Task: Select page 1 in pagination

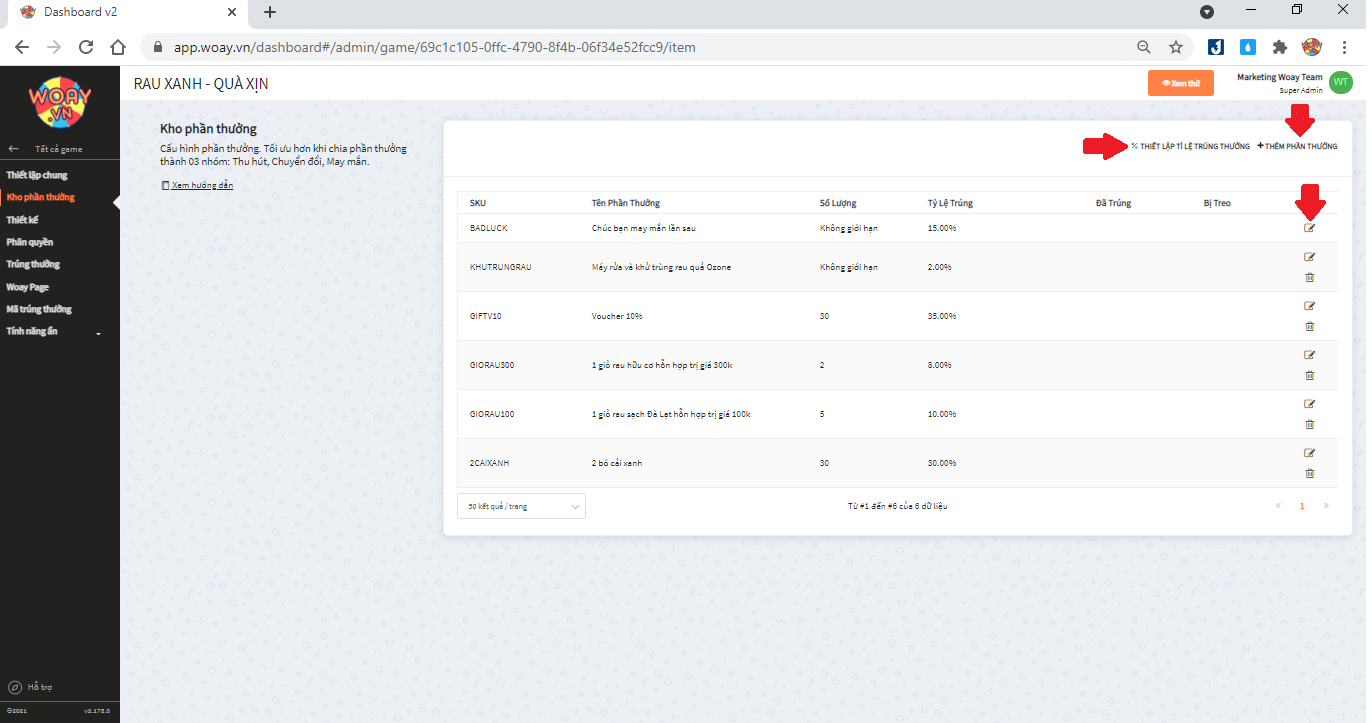Action: (1302, 506)
